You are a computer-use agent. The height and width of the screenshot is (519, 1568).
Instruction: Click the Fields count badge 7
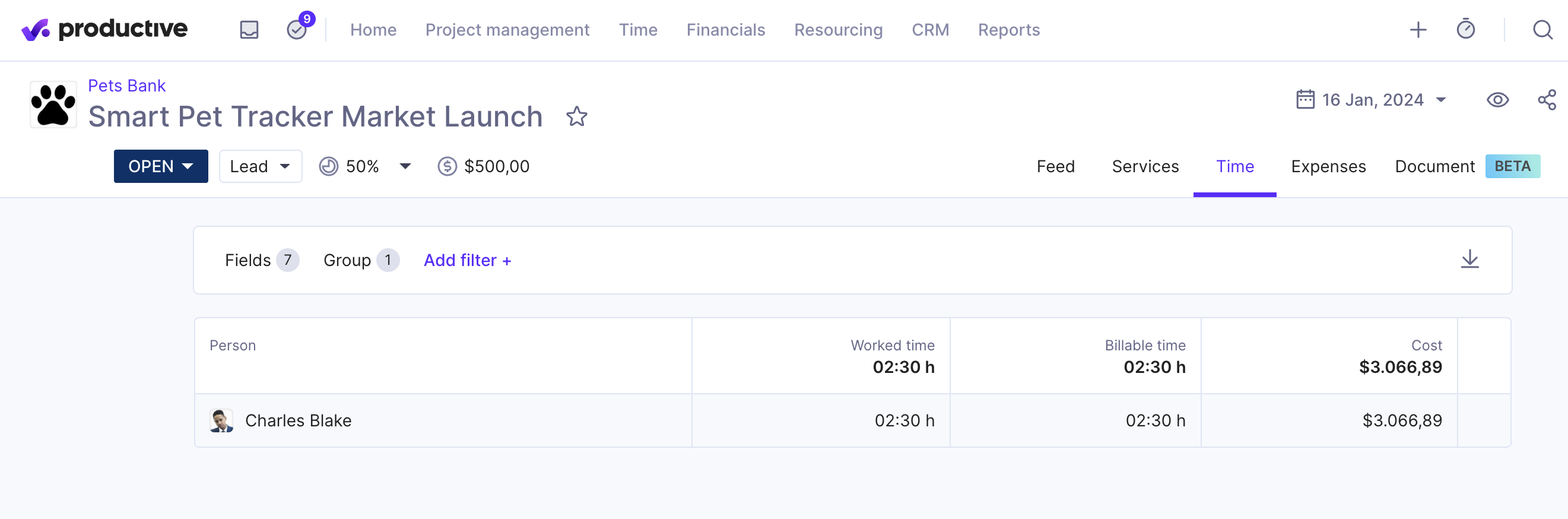coord(287,260)
